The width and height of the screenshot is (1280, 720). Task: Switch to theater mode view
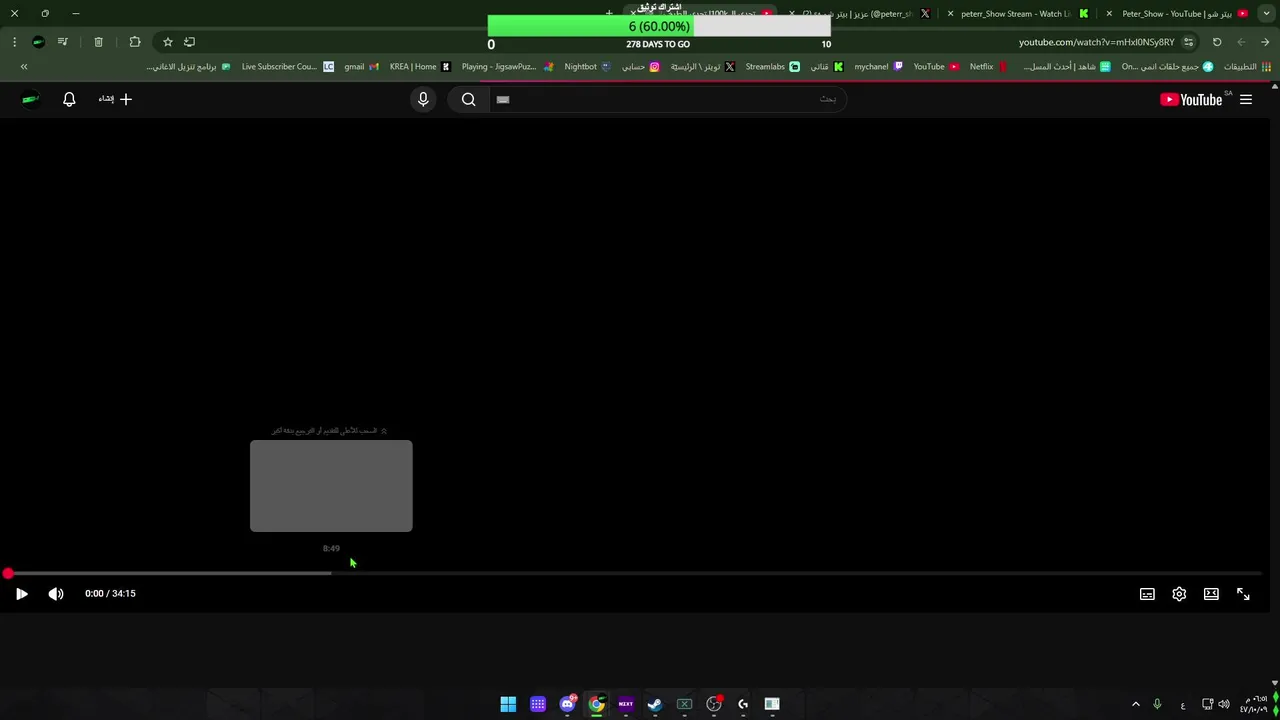click(1211, 594)
